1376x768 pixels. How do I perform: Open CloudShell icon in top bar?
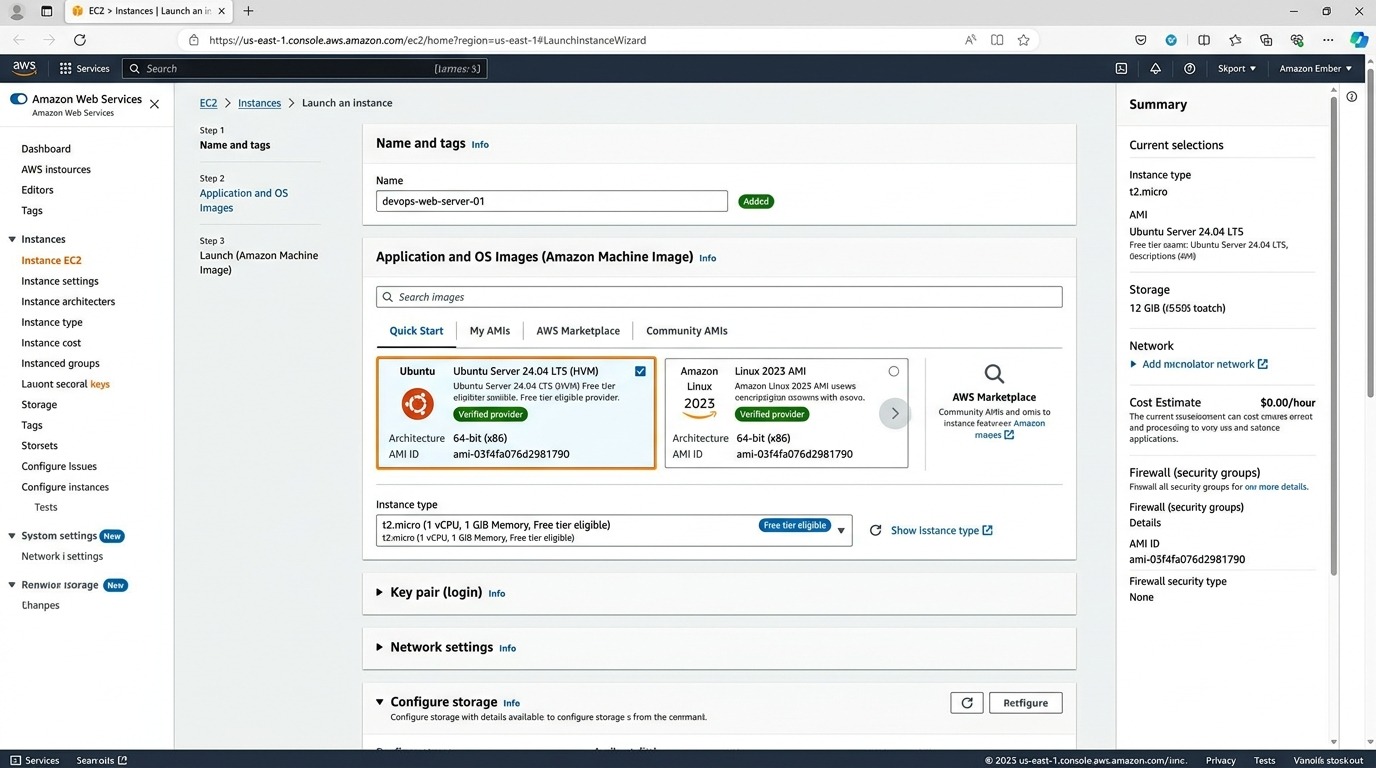(x=1121, y=69)
